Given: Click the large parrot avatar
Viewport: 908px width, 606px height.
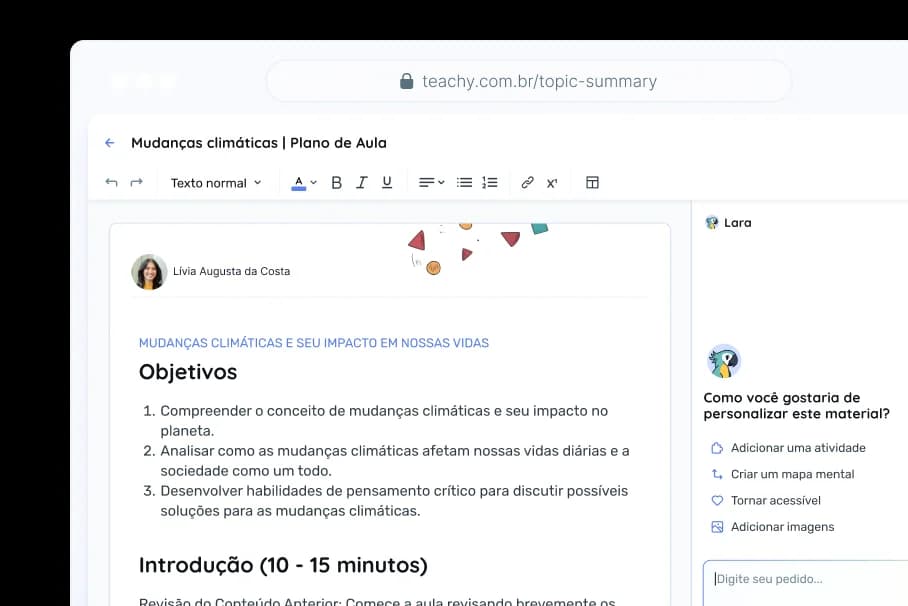Looking at the screenshot, I should tap(724, 362).
